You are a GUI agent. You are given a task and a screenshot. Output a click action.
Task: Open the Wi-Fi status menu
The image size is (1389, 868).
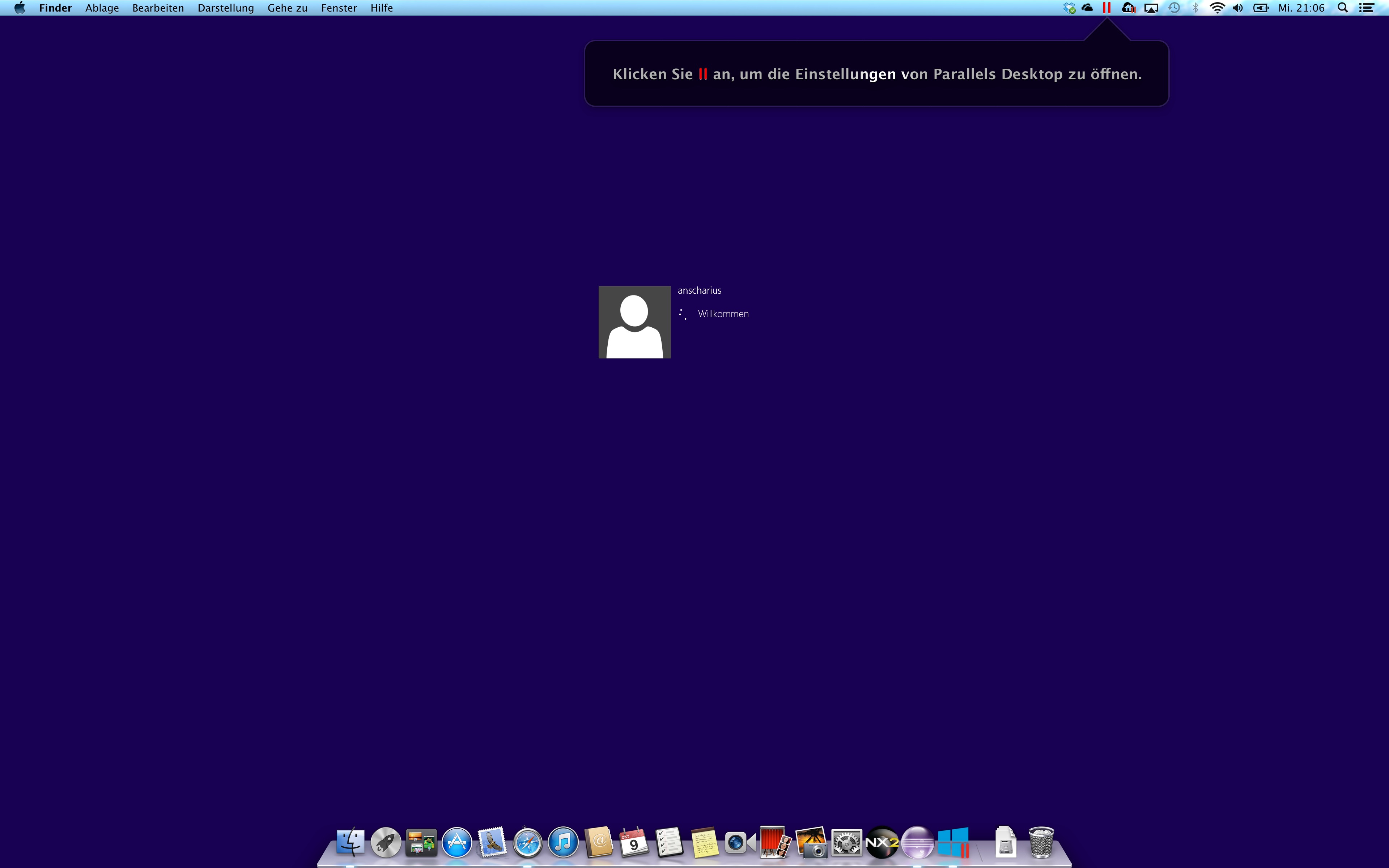(x=1216, y=8)
